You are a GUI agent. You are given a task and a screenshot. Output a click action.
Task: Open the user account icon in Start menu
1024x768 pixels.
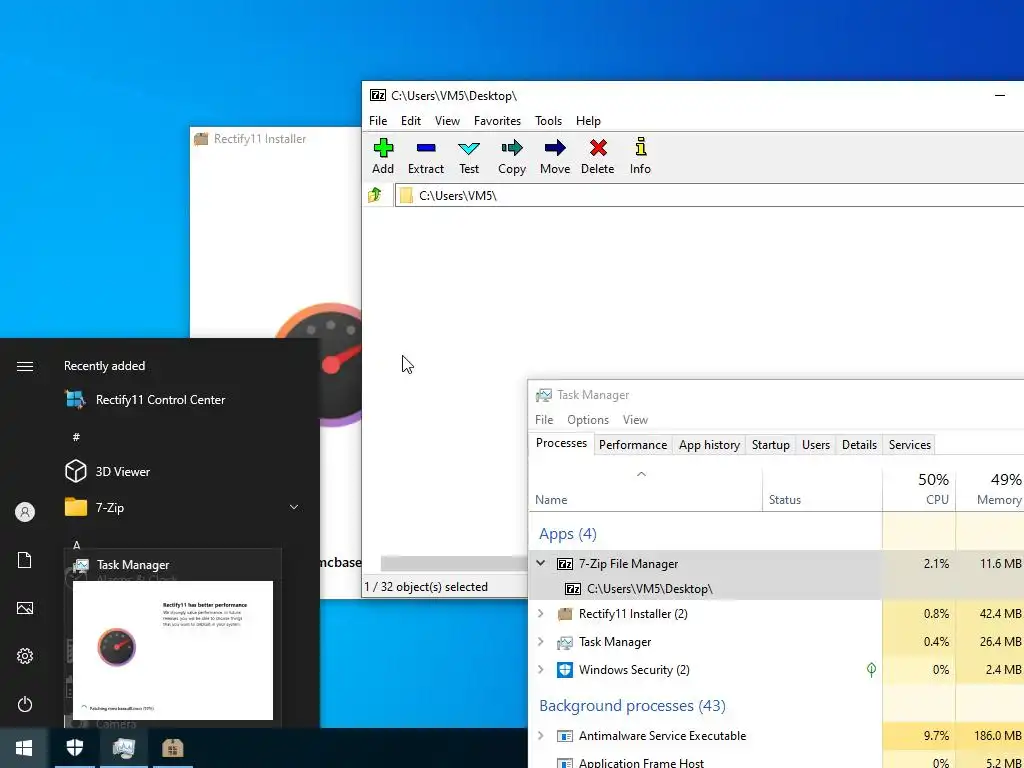tap(25, 512)
